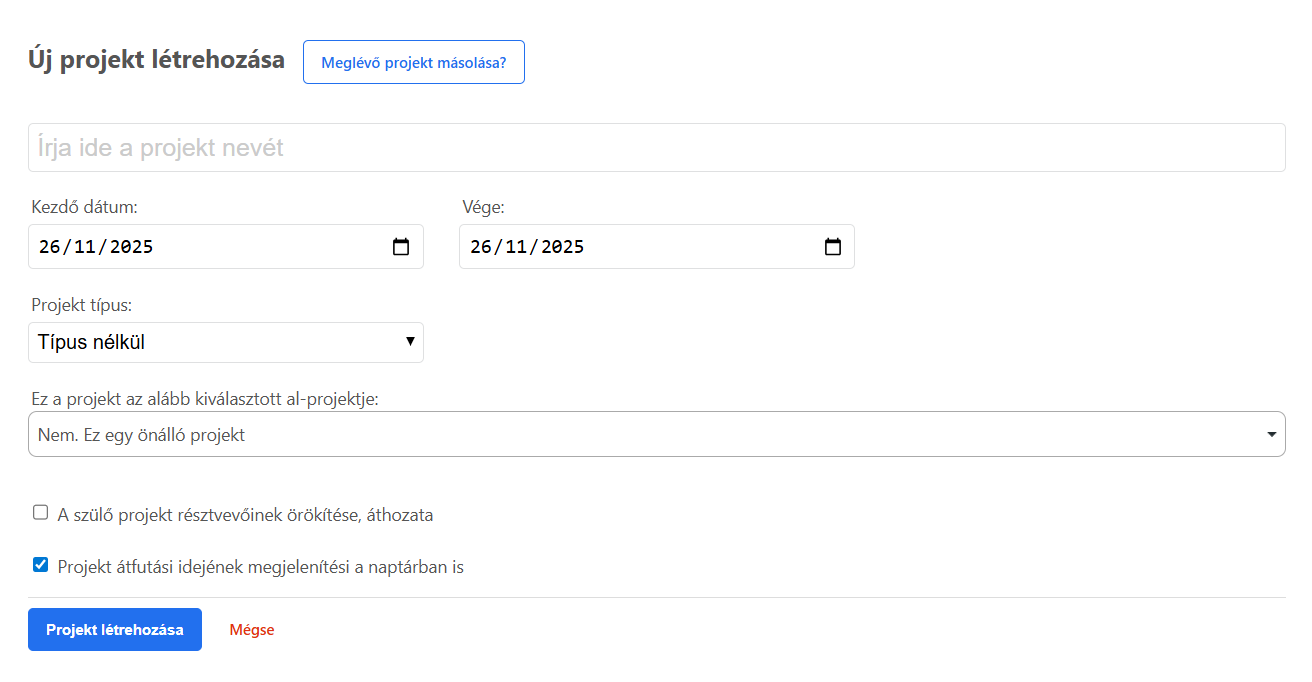The image size is (1312, 682).
Task: Open the Vége date calendar picker icon
Action: pyautogui.click(x=832, y=247)
